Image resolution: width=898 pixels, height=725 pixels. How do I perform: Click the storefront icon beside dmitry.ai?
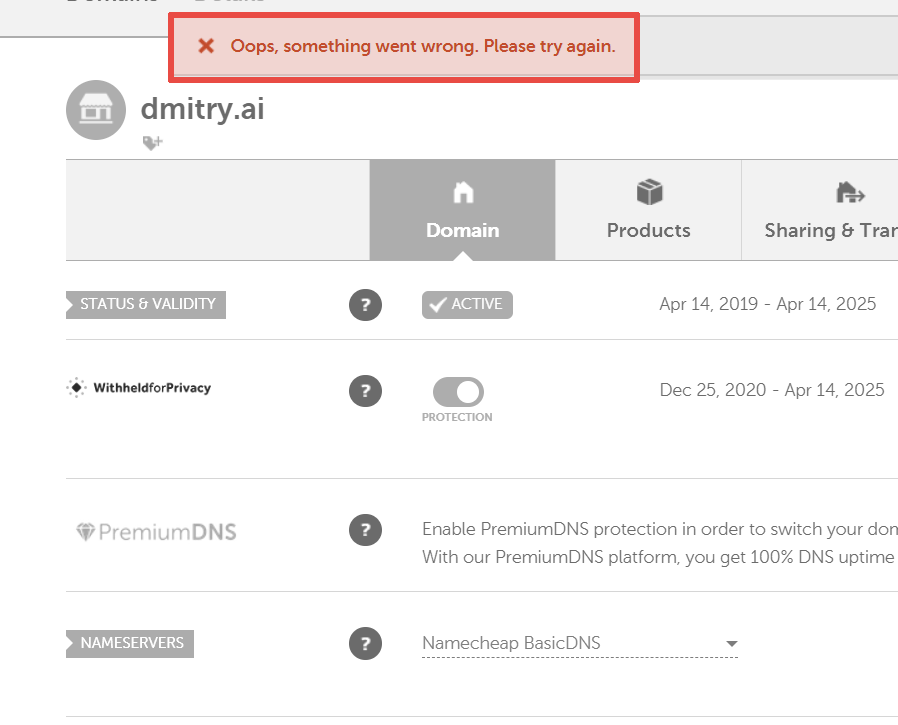96,110
